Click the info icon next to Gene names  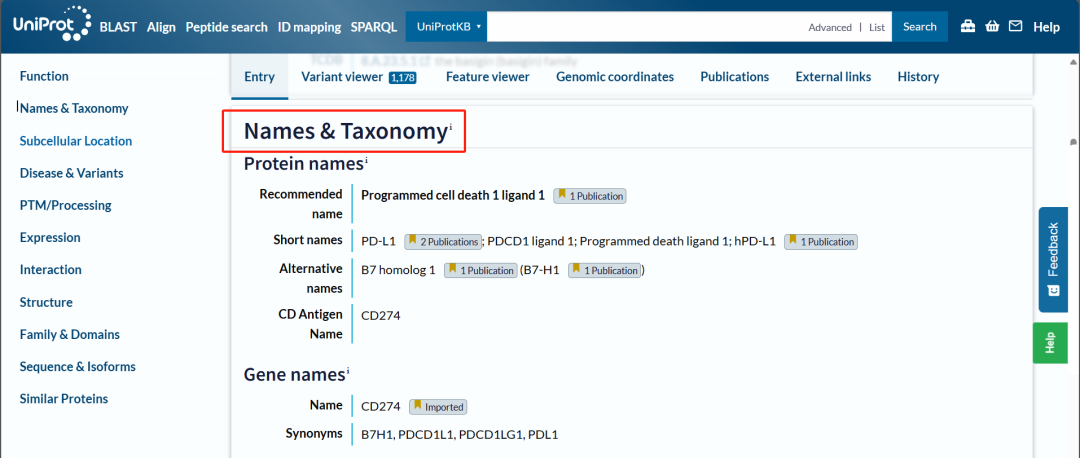pyautogui.click(x=348, y=371)
